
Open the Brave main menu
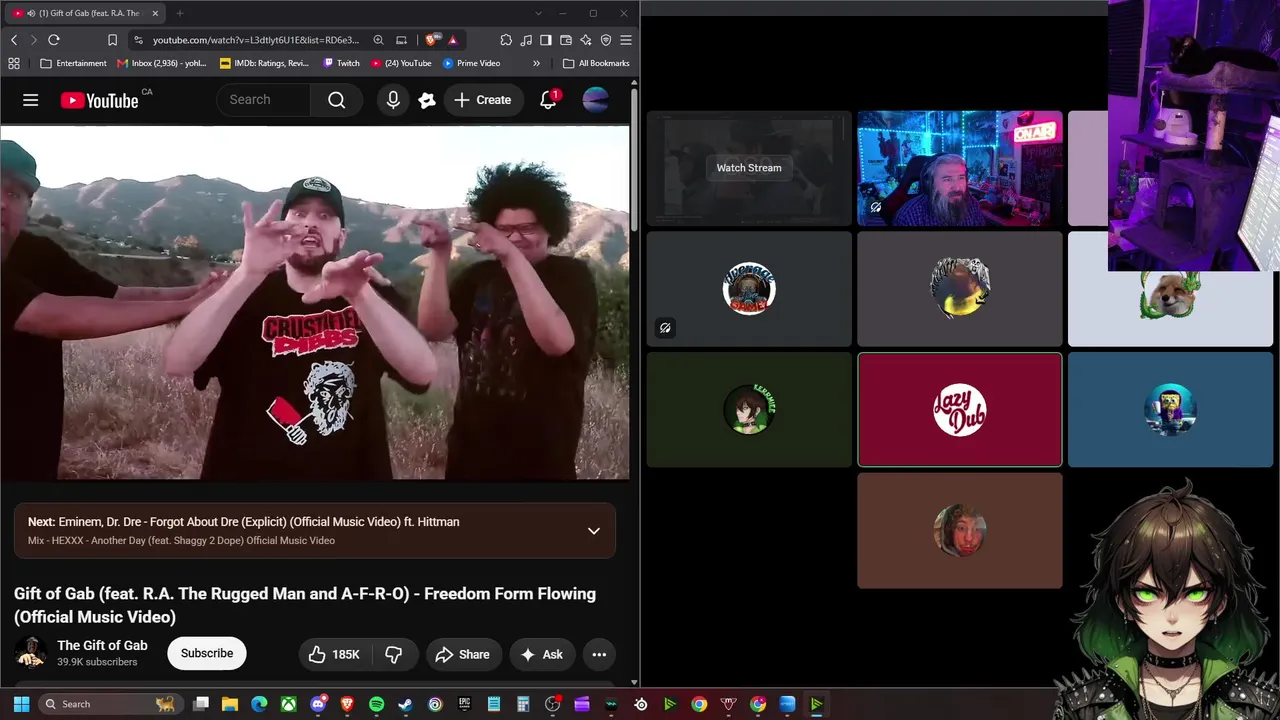coord(626,40)
